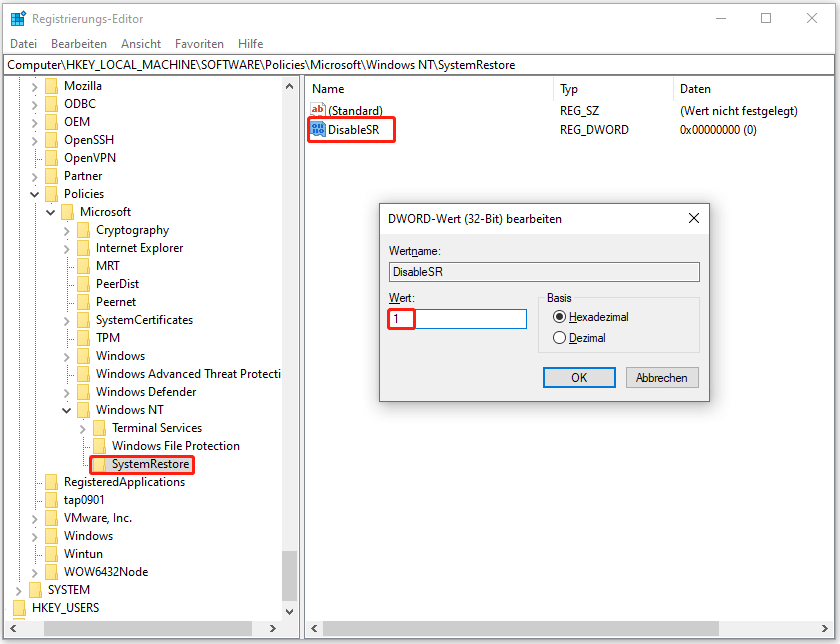
Task: Collapse the Policies tree node
Action: [x=35, y=194]
